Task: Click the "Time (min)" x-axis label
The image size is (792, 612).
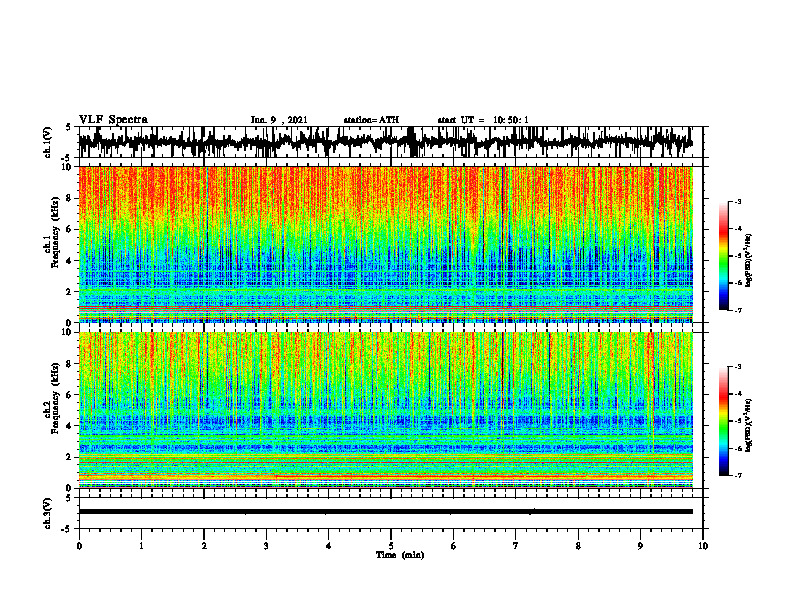Action: pos(400,555)
